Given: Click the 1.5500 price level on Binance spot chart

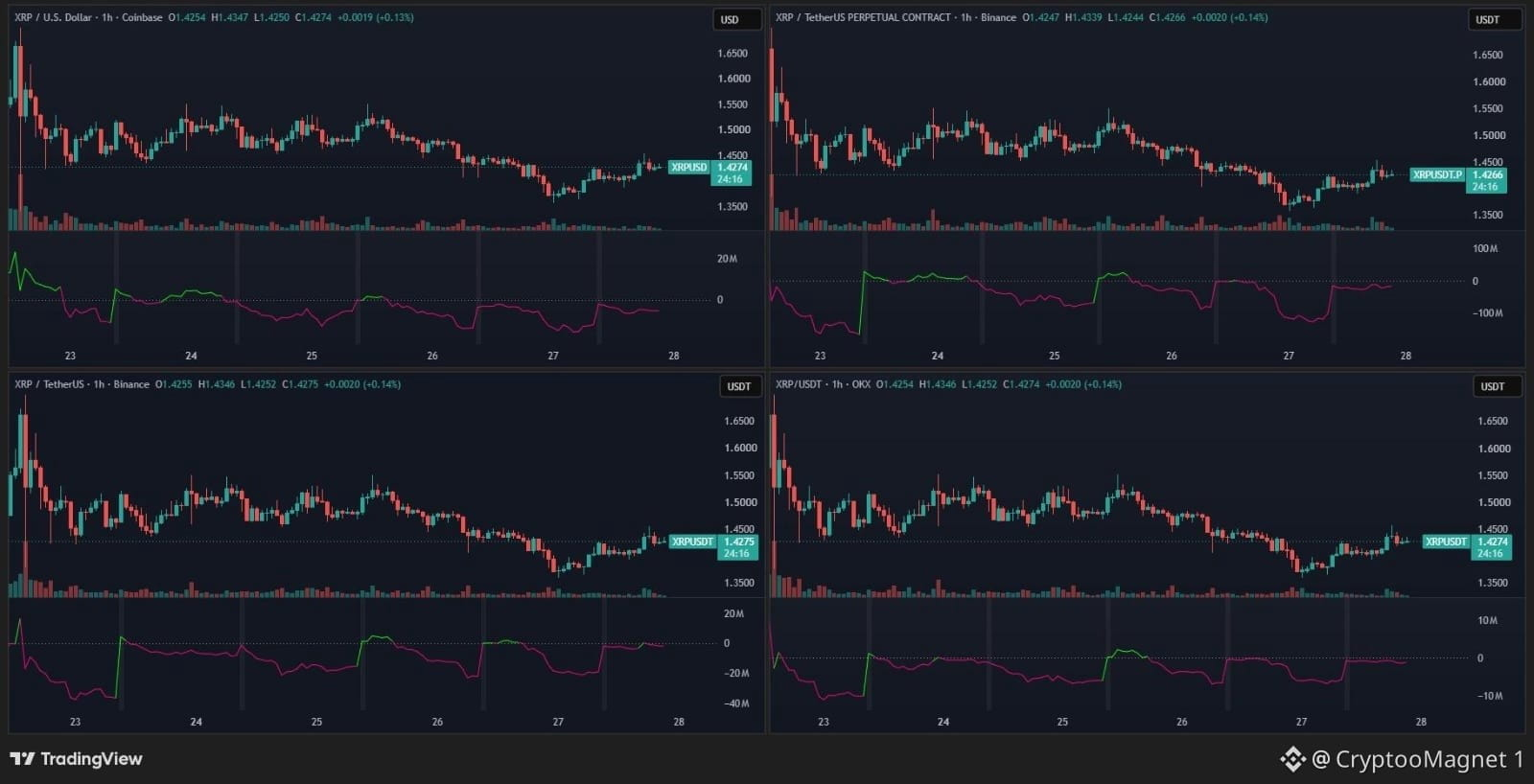Looking at the screenshot, I should [740, 475].
